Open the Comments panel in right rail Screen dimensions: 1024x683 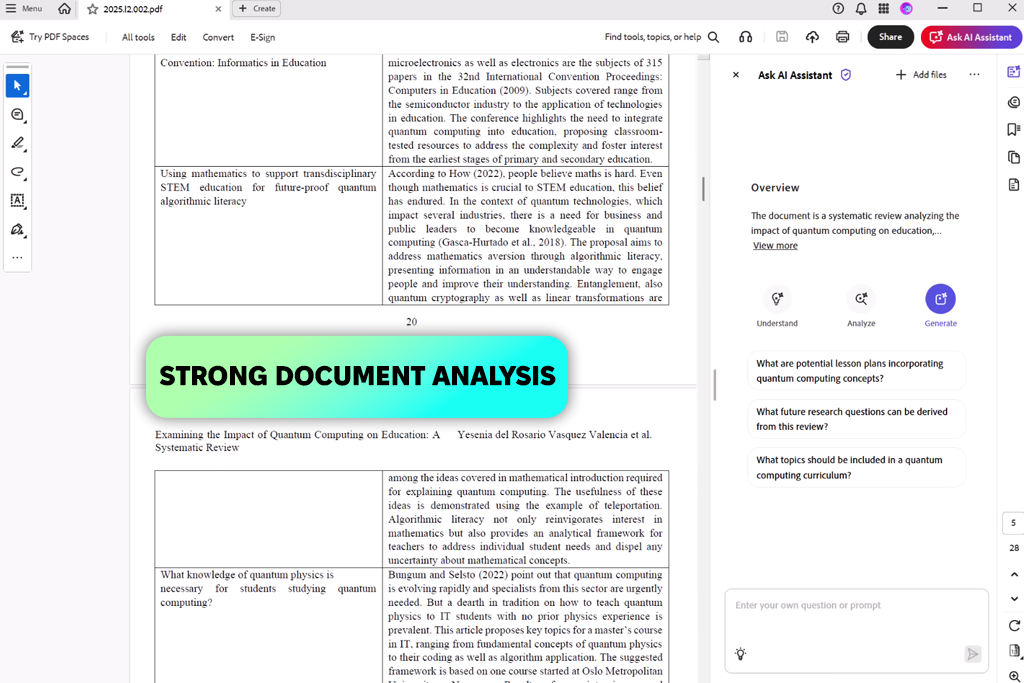[1014, 102]
